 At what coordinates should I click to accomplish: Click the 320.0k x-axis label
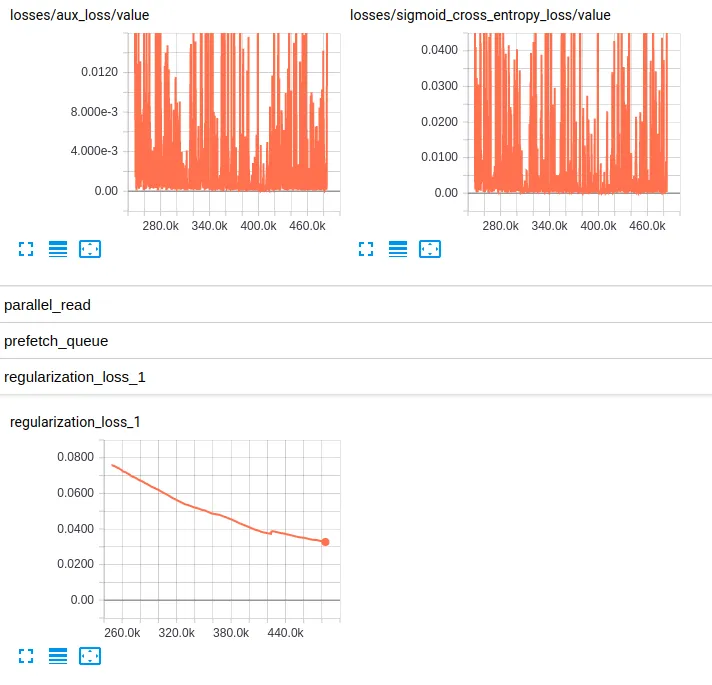[x=177, y=633]
